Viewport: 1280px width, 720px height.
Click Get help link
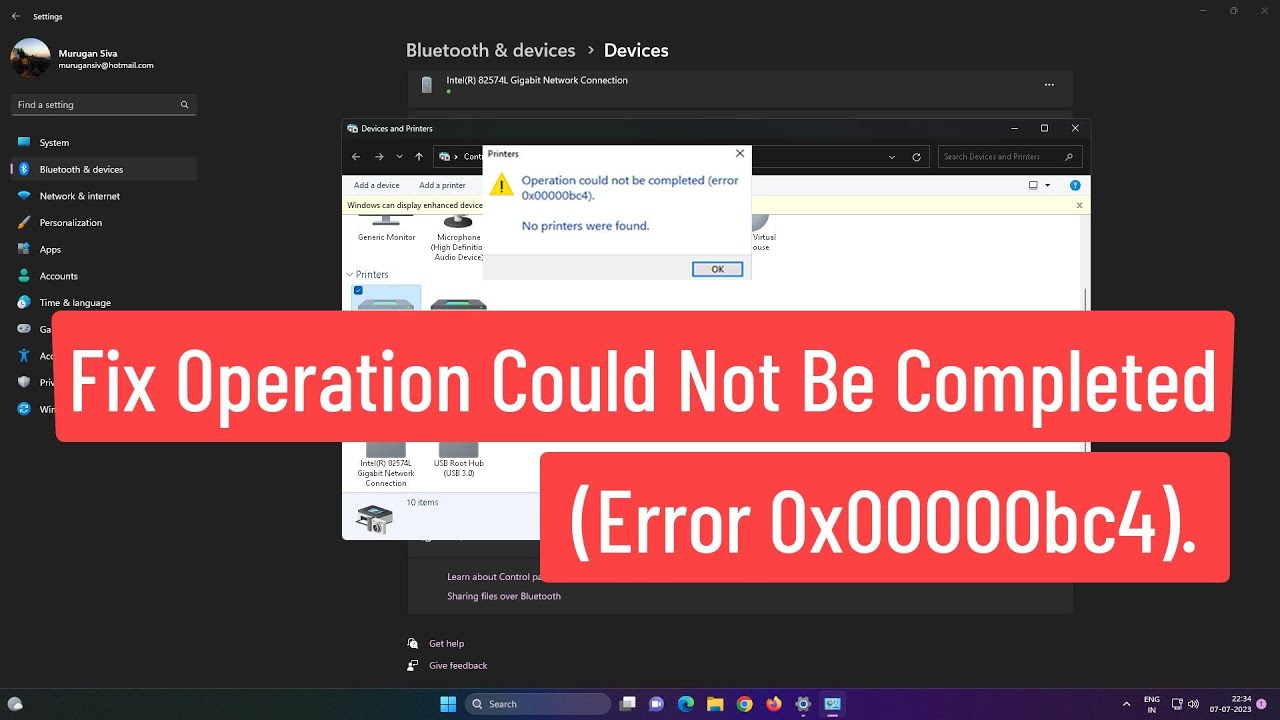[447, 644]
